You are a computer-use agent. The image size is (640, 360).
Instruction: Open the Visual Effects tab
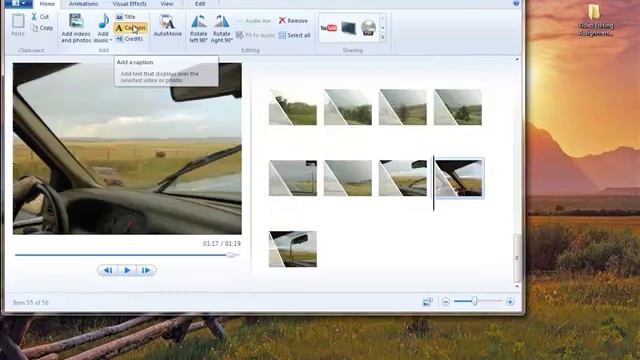point(129,4)
